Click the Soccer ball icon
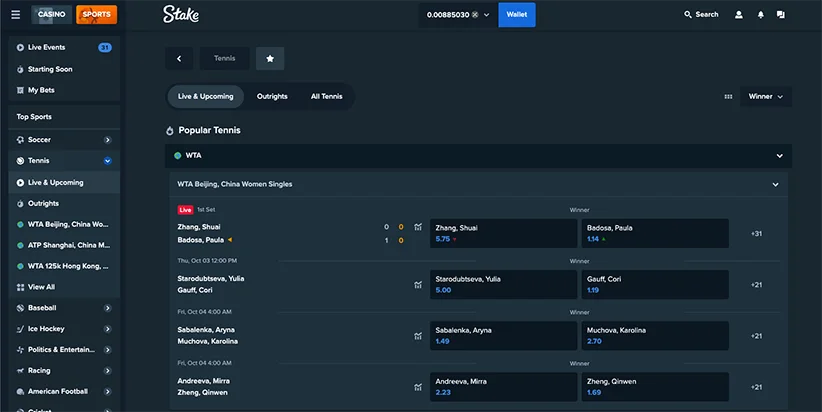Viewport: 822px width, 412px height. [20, 140]
